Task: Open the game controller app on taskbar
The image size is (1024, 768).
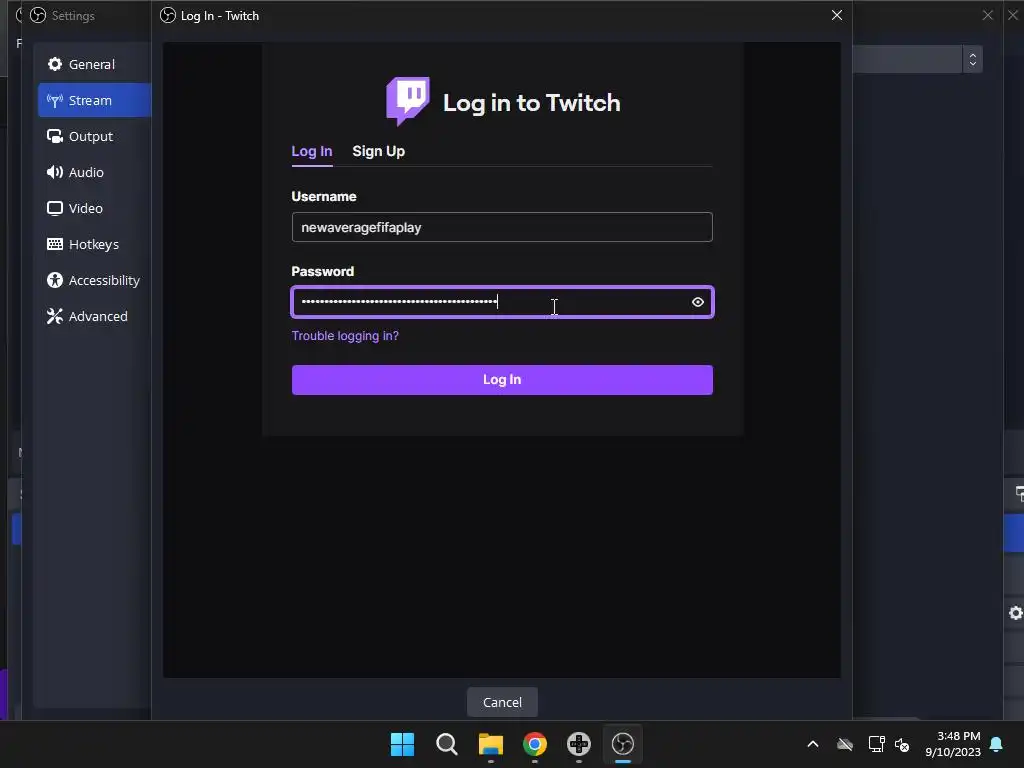Action: coord(579,744)
